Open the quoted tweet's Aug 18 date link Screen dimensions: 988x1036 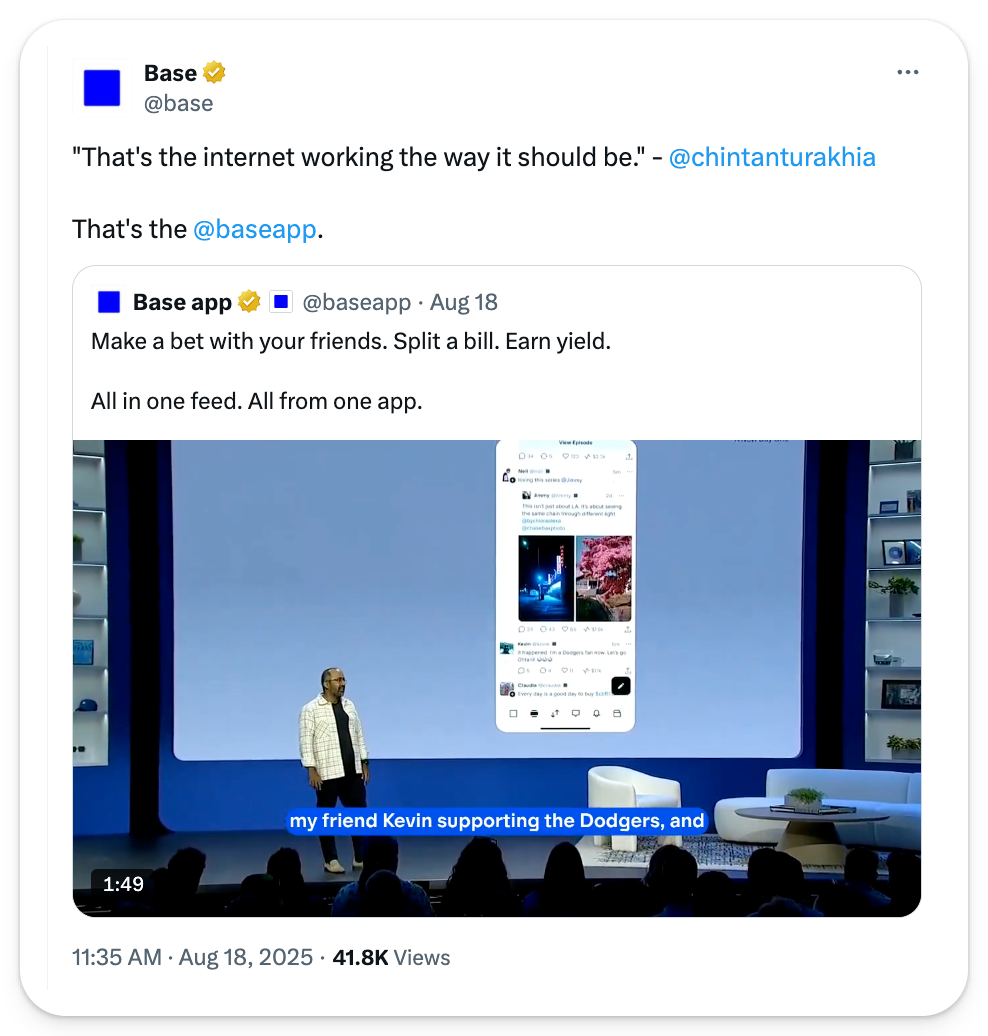click(x=464, y=302)
